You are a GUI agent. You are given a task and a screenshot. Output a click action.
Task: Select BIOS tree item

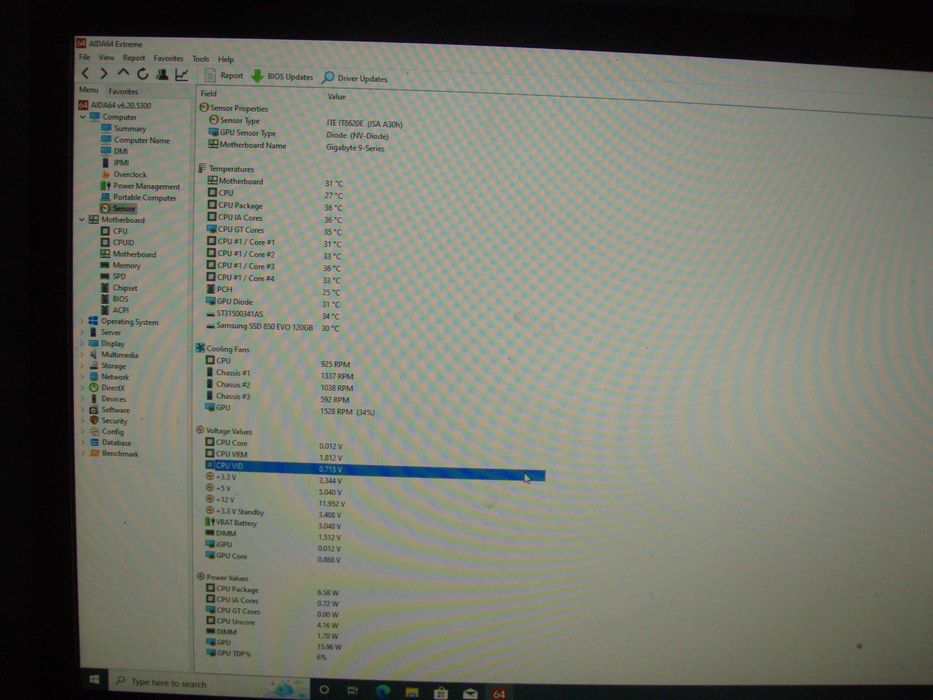coord(114,299)
